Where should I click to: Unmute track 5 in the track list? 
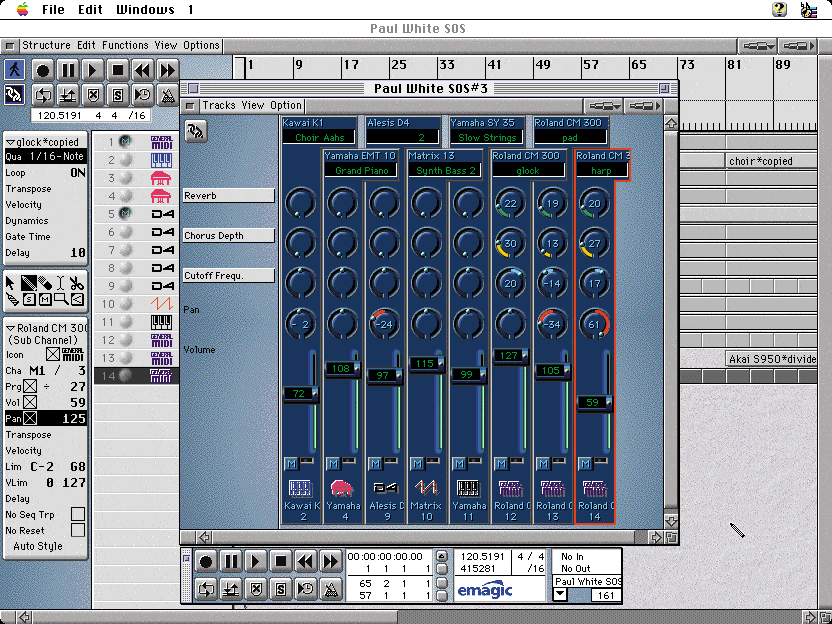[x=125, y=213]
